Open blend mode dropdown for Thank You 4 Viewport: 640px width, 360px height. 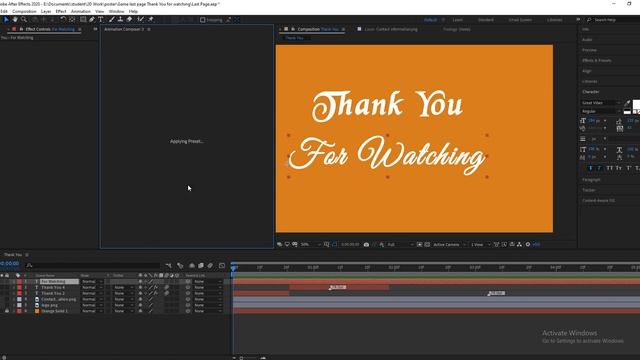[x=91, y=287]
